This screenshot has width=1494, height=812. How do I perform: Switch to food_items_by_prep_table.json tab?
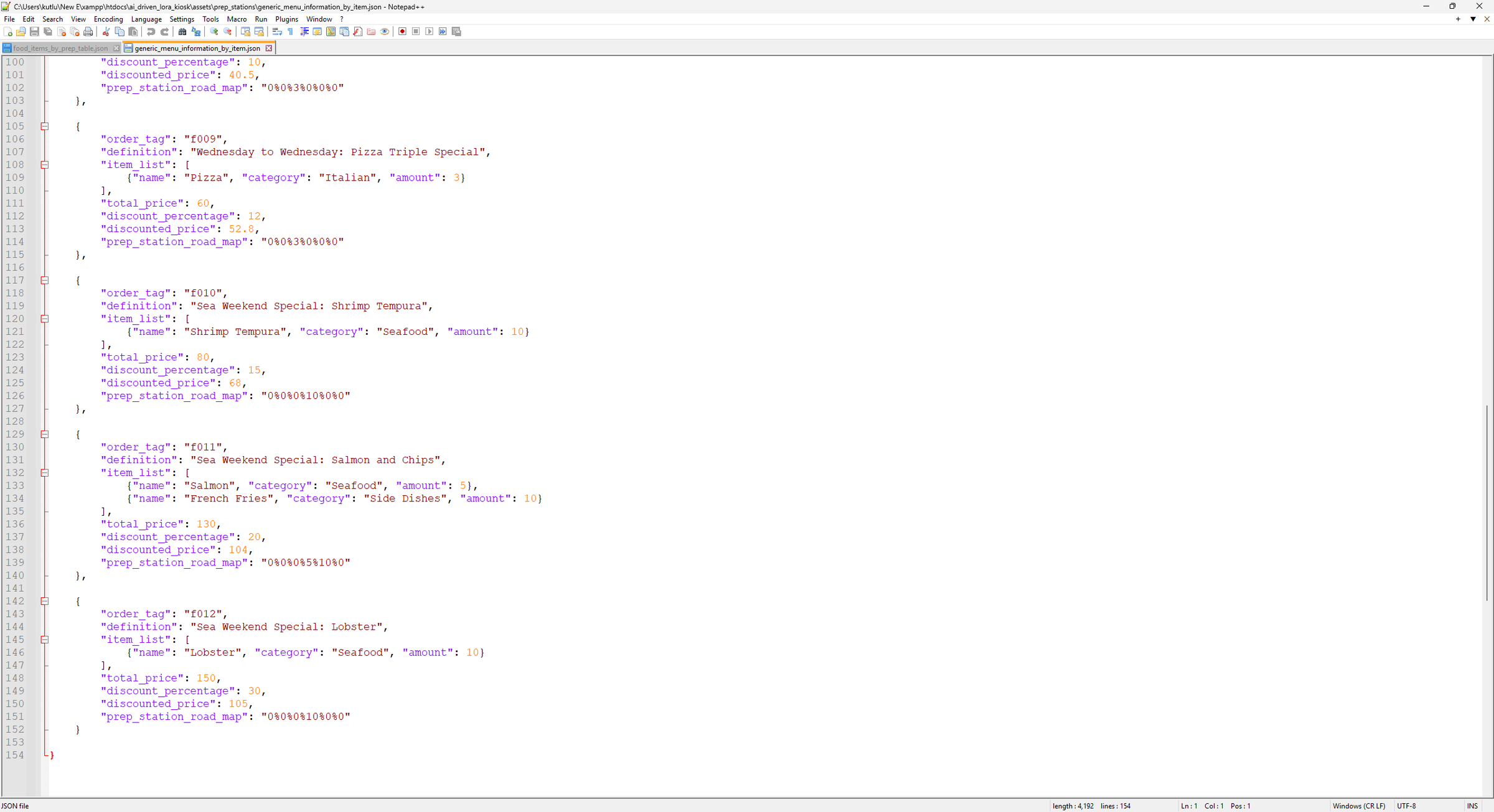point(60,48)
